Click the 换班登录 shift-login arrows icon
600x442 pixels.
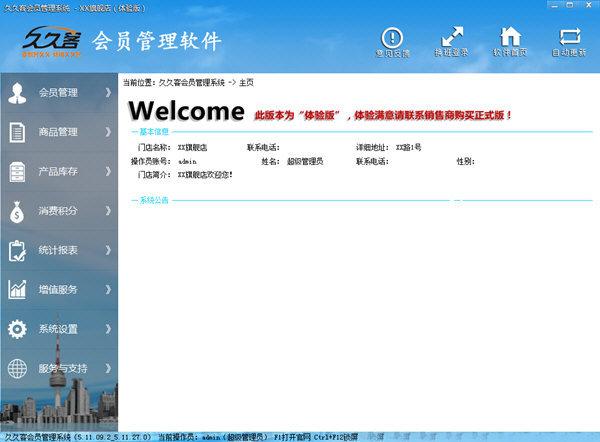click(452, 37)
